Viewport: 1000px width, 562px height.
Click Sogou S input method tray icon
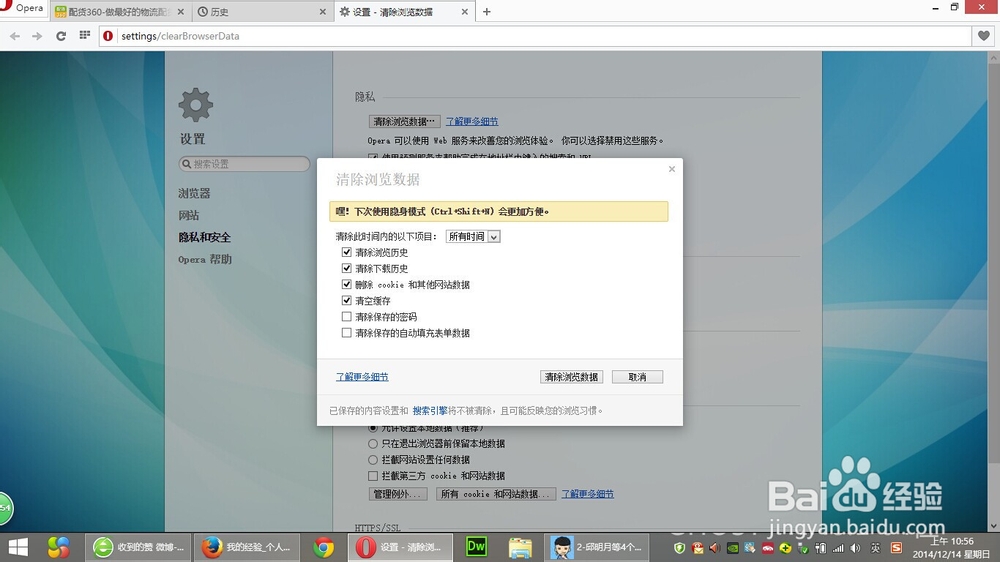tap(896, 548)
